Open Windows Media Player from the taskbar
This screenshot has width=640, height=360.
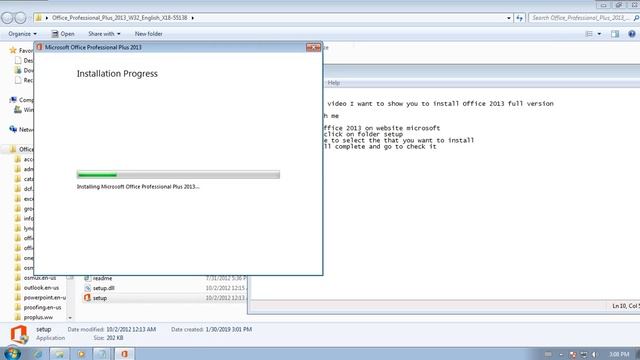click(81, 354)
